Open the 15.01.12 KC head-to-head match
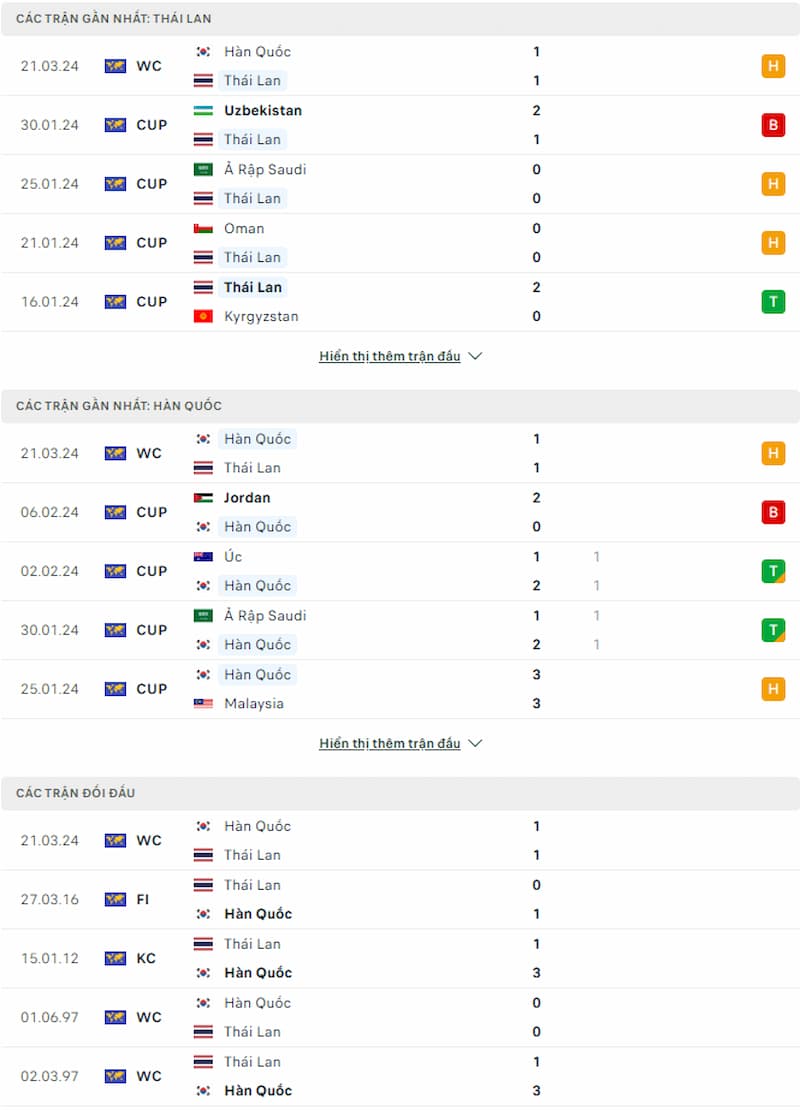 click(x=400, y=959)
